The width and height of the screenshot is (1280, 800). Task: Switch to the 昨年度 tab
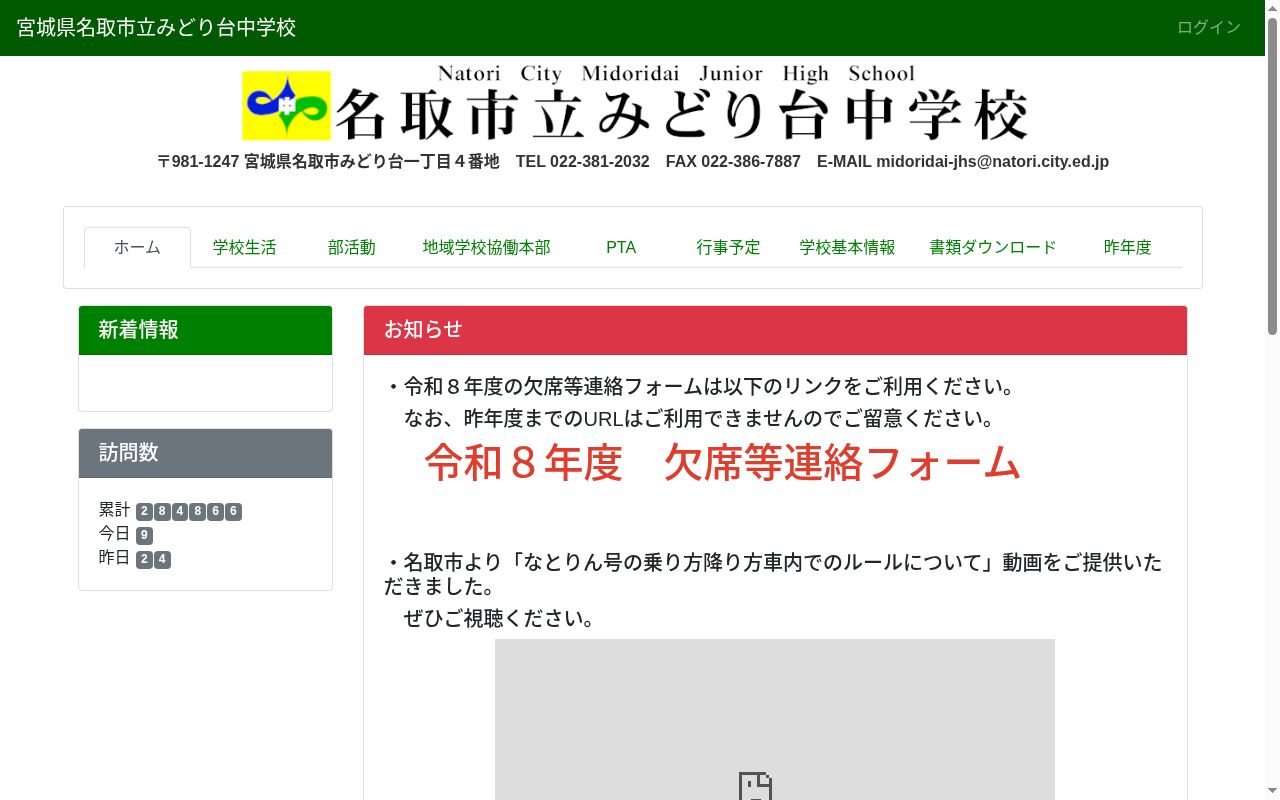tap(1128, 247)
